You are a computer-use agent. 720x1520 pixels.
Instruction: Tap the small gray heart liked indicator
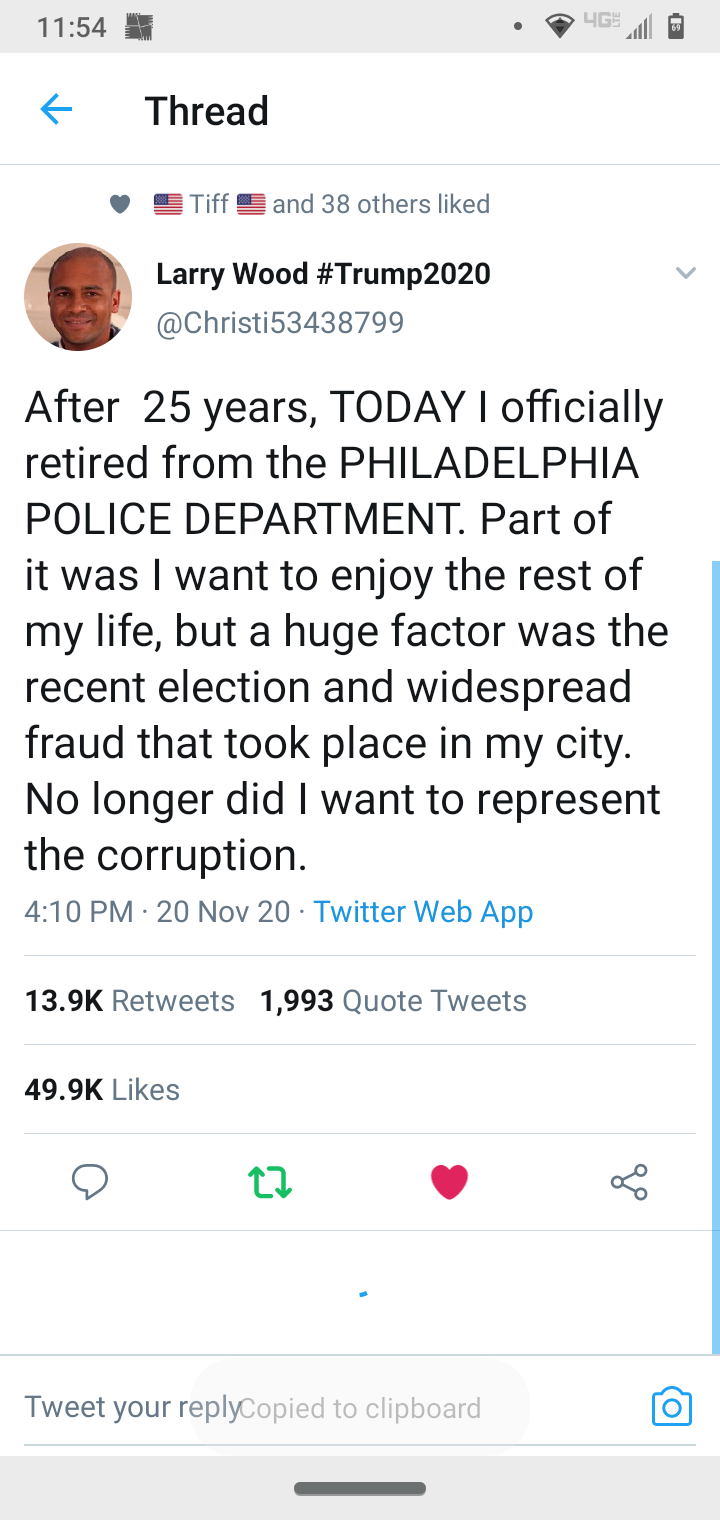(120, 204)
